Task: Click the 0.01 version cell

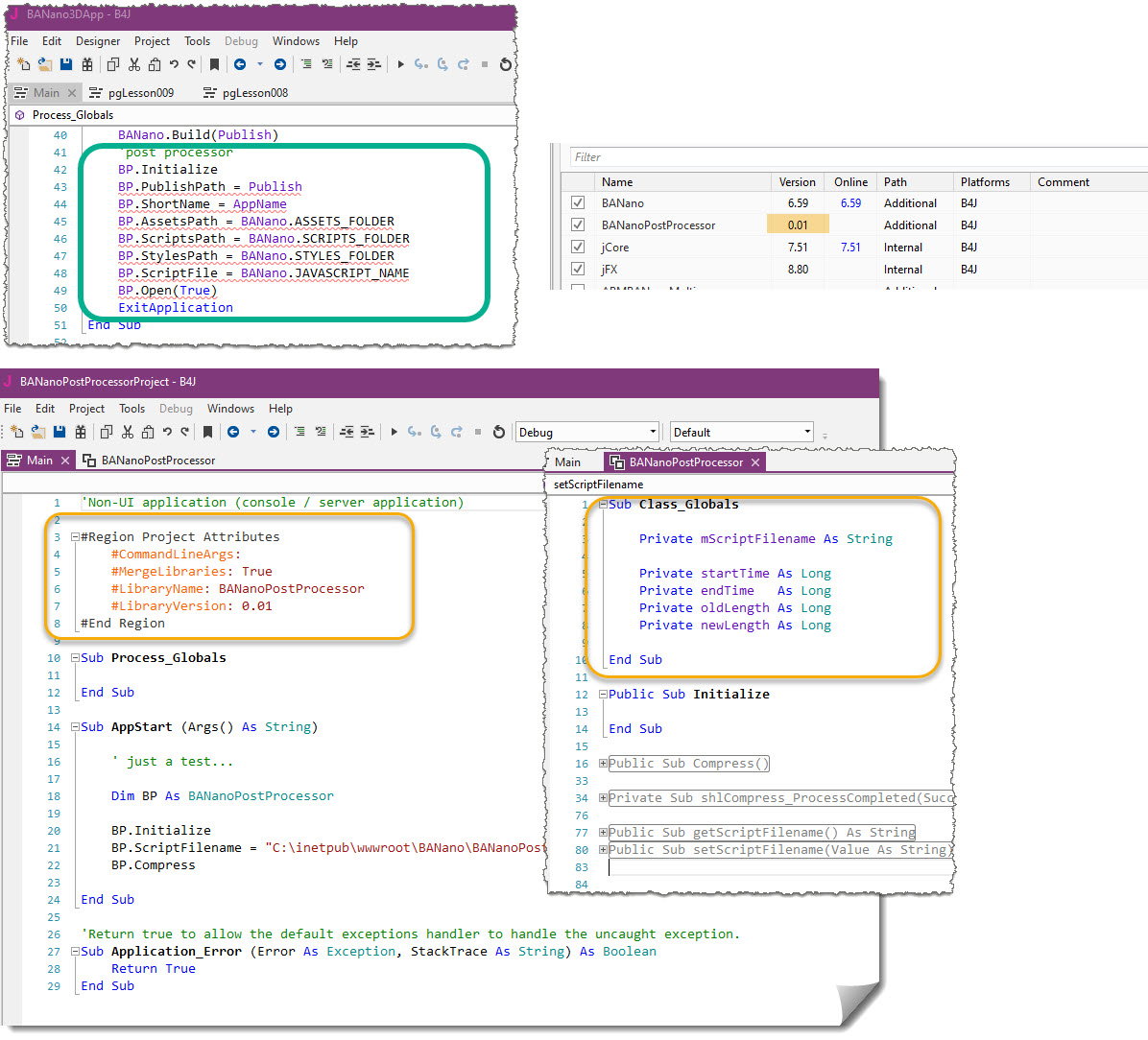Action: click(x=798, y=225)
